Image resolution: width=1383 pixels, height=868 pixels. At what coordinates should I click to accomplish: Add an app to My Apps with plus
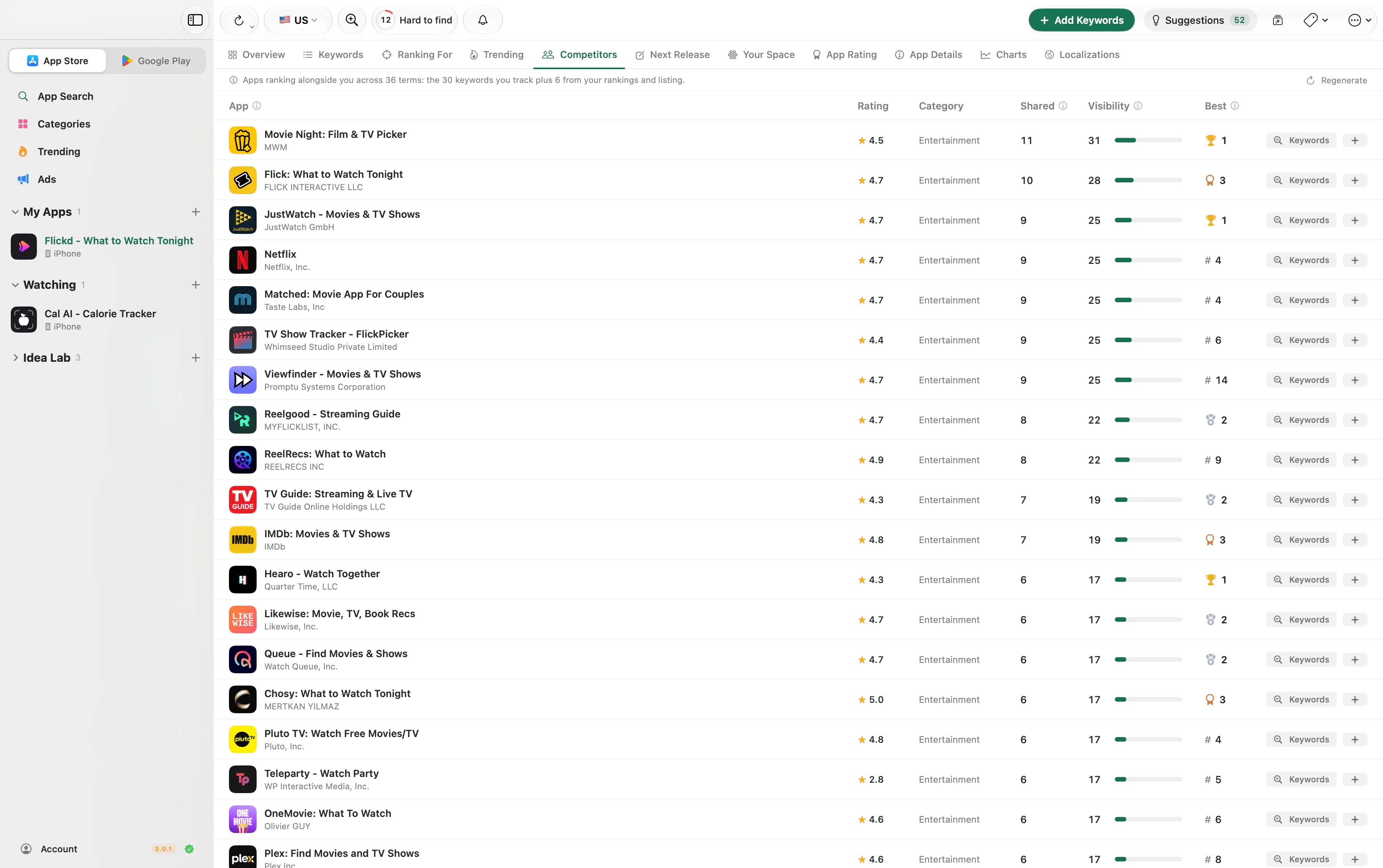pyautogui.click(x=196, y=212)
